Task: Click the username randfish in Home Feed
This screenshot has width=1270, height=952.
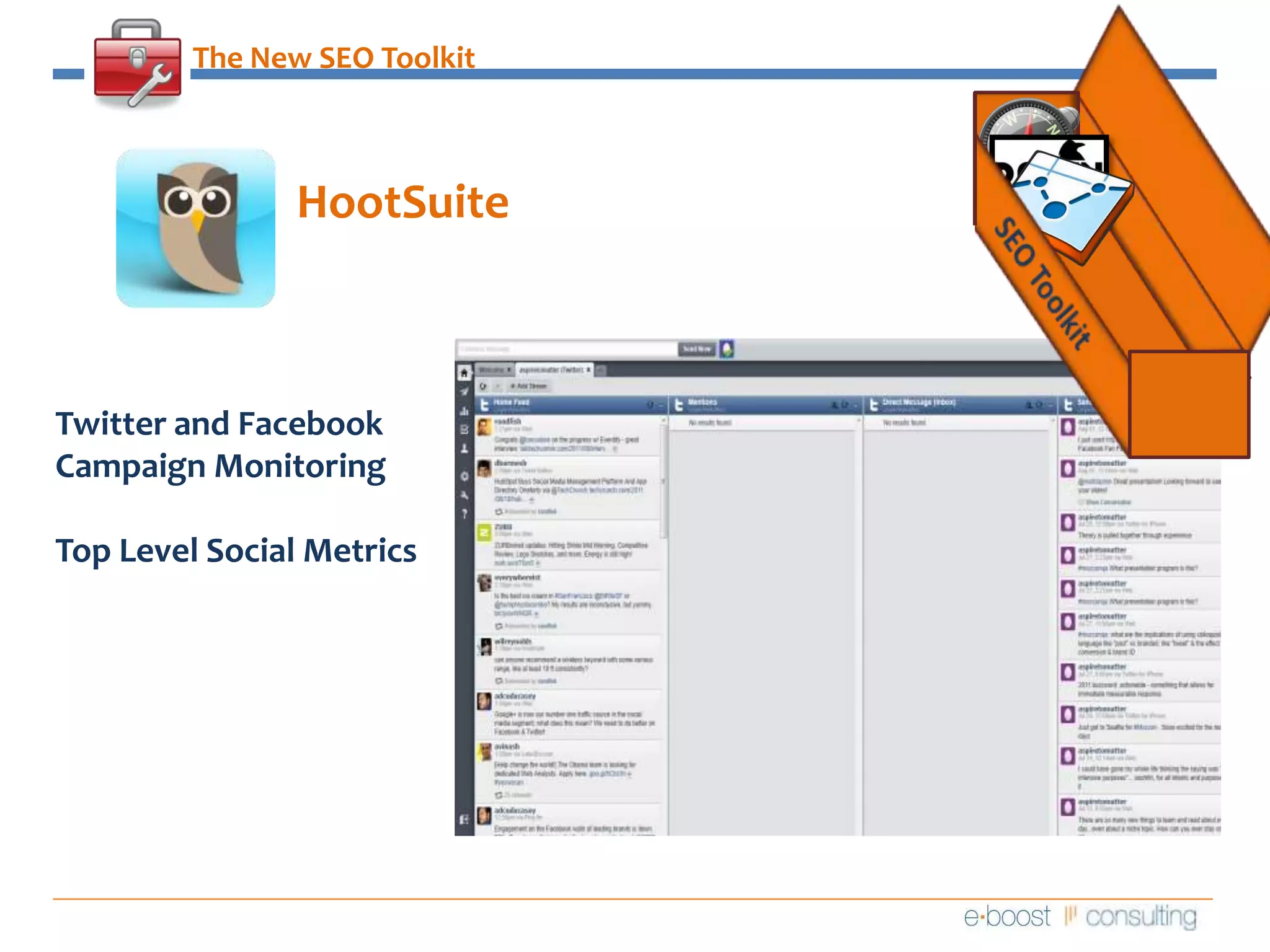Action: tap(507, 421)
